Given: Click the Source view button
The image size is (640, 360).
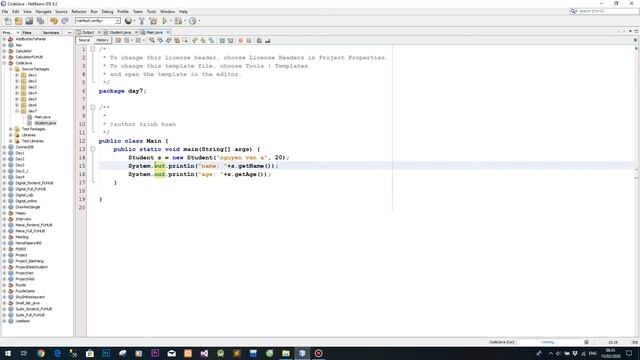Looking at the screenshot, I should (x=84, y=40).
